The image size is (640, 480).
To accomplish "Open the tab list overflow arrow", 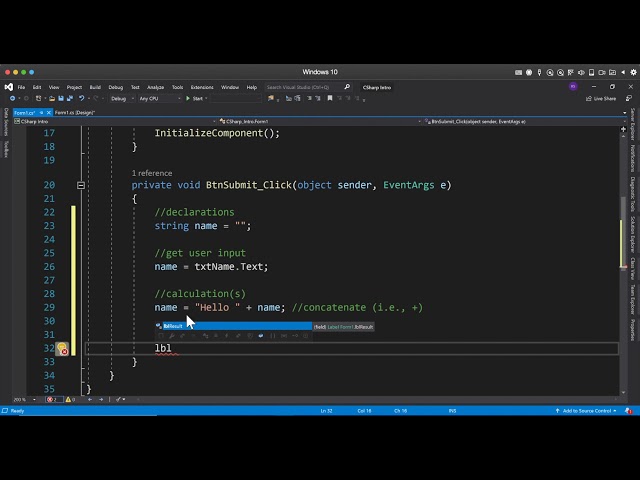I will coord(624,113).
